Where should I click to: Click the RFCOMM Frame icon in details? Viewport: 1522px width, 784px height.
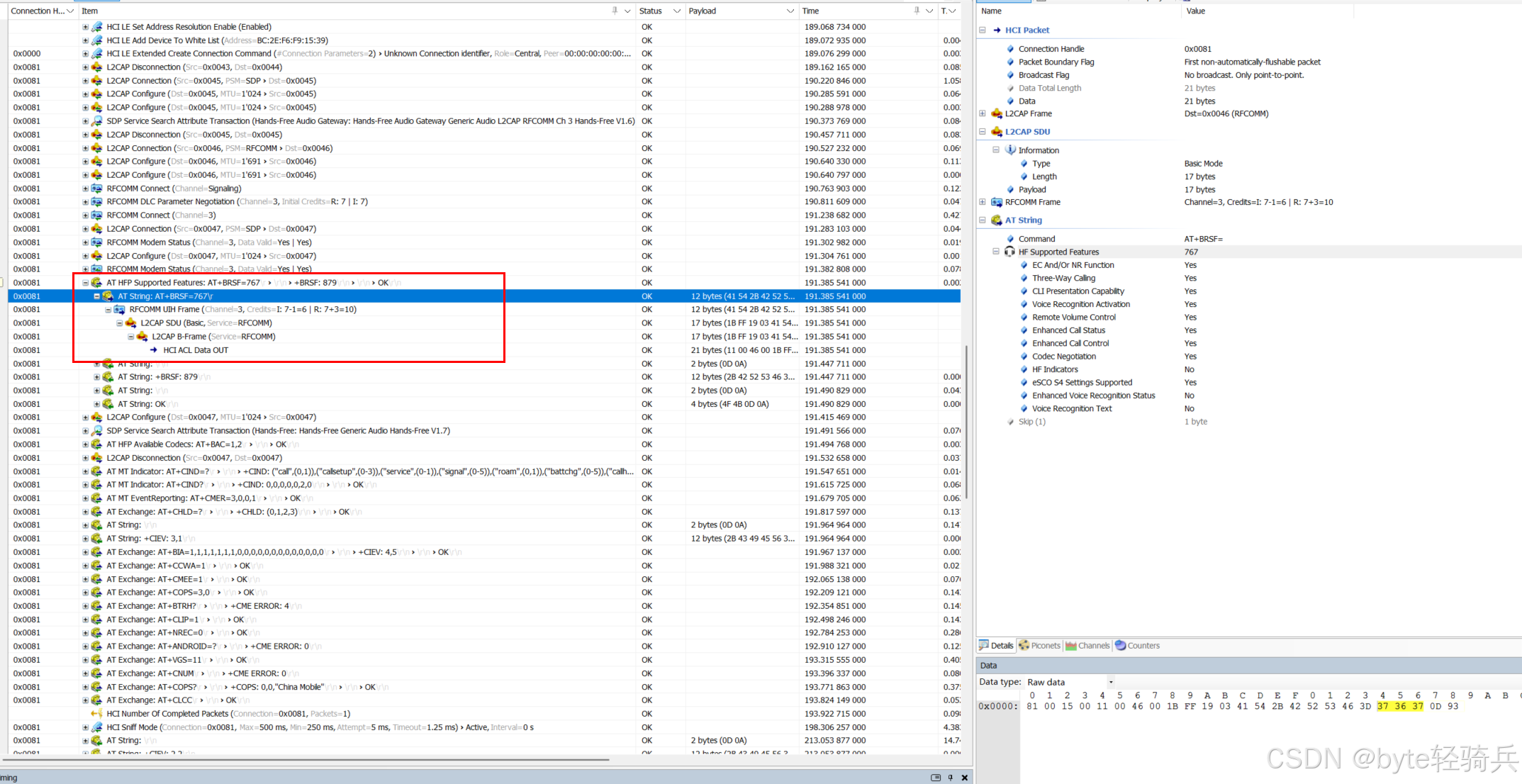(x=997, y=202)
